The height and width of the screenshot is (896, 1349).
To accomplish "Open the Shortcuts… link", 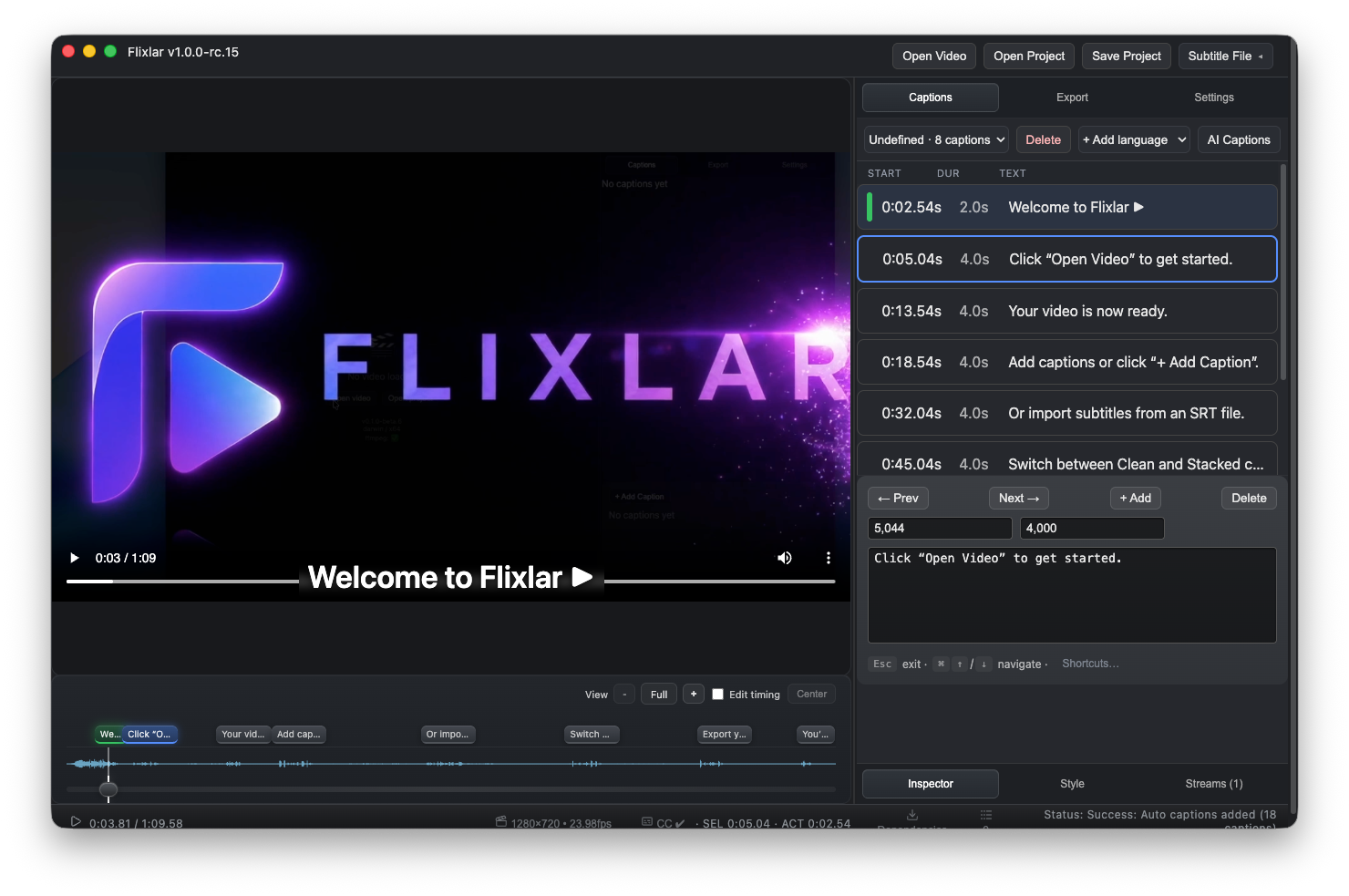I will pyautogui.click(x=1090, y=664).
